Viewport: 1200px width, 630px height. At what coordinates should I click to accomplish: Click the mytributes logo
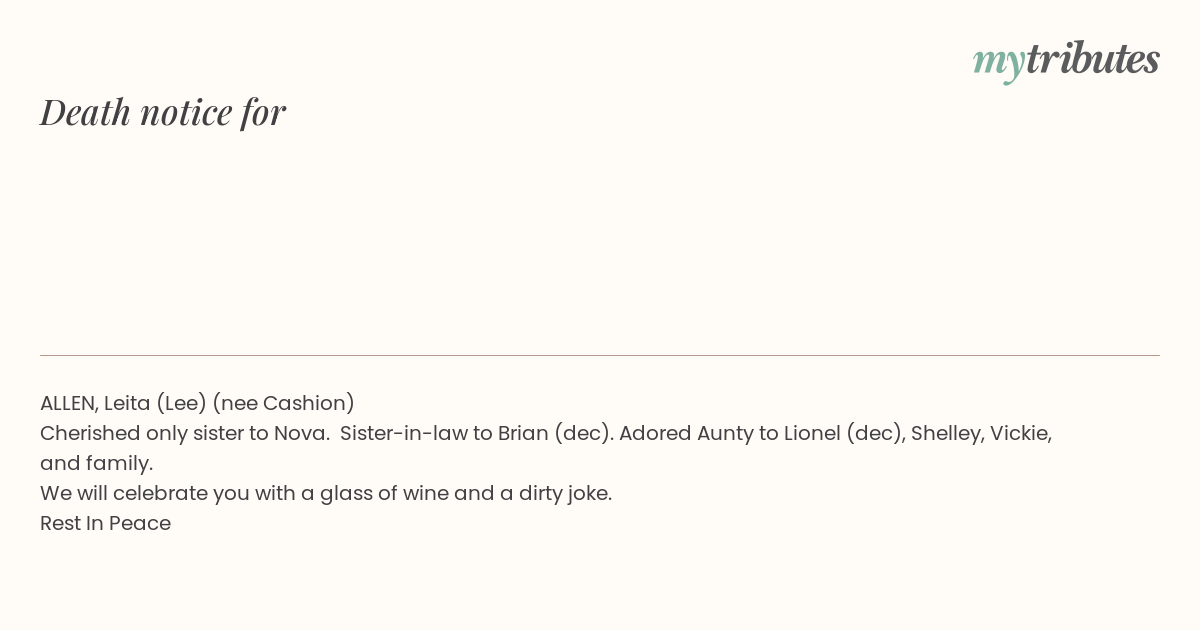[x=1066, y=60]
